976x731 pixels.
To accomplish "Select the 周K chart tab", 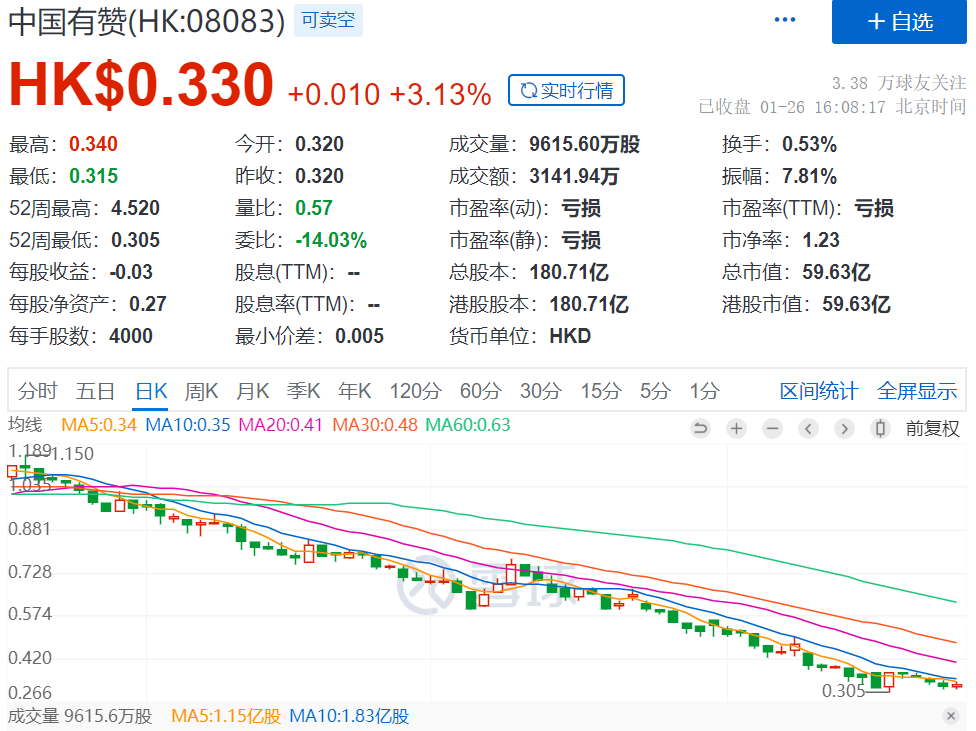I will coord(202,391).
